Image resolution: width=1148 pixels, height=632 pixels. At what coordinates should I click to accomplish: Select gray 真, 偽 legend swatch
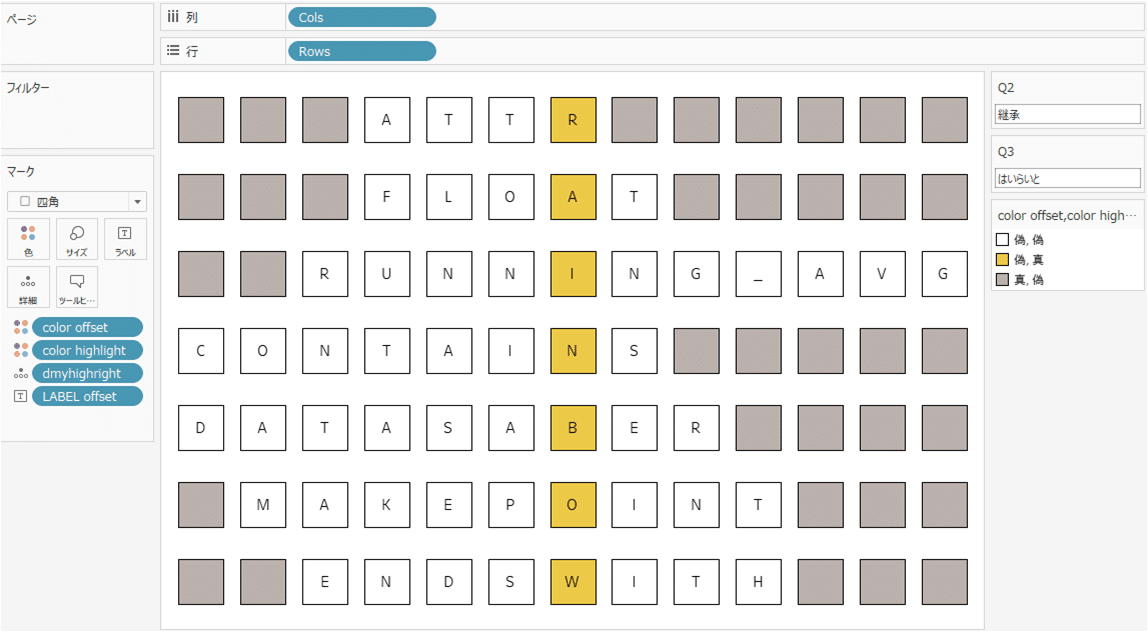coord(1002,279)
